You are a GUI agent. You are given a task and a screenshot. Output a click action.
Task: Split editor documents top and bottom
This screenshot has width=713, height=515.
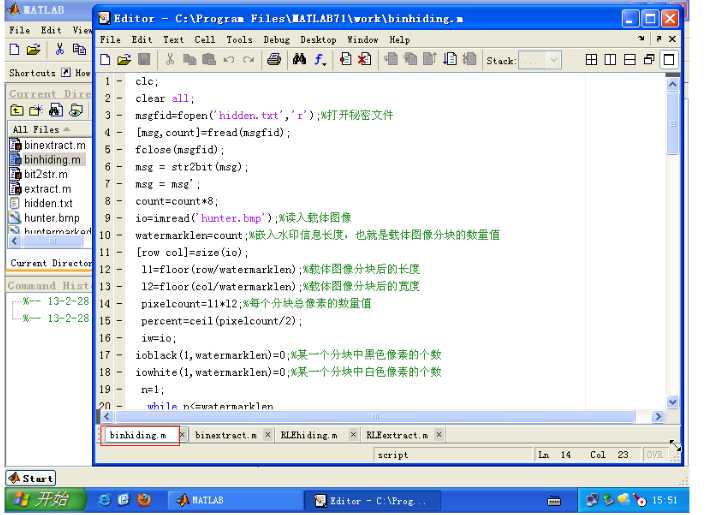pyautogui.click(x=630, y=60)
